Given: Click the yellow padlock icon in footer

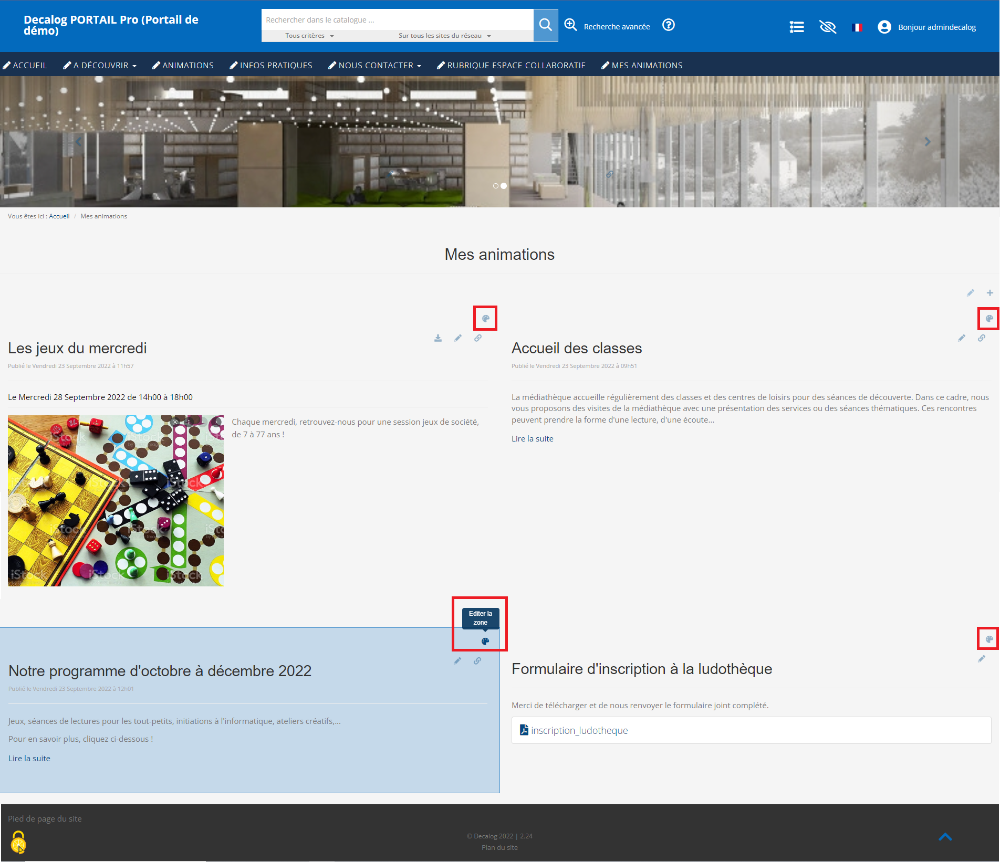Looking at the screenshot, I should coord(18,842).
